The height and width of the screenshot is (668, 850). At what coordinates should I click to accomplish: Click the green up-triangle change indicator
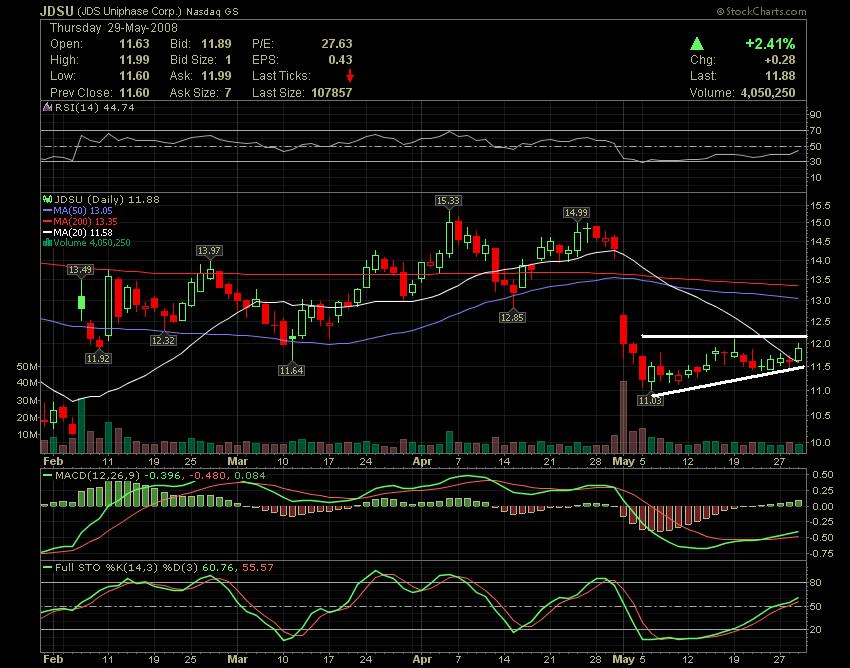[x=697, y=44]
